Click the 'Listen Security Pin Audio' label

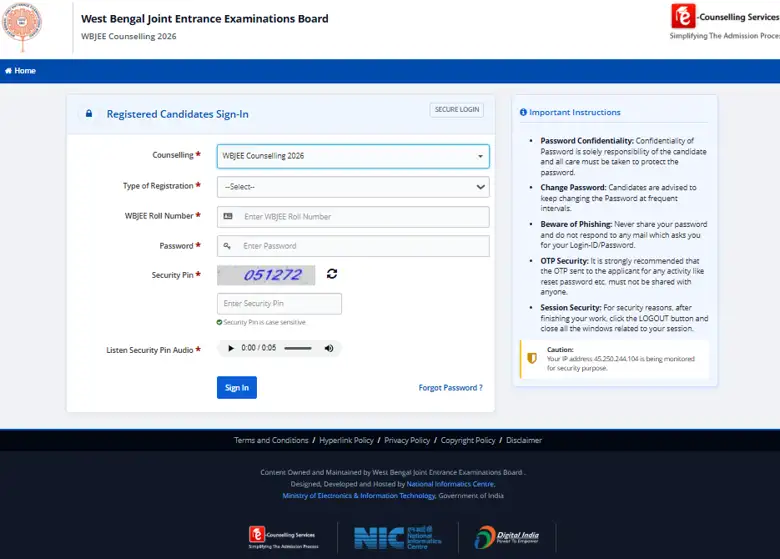tap(150, 350)
